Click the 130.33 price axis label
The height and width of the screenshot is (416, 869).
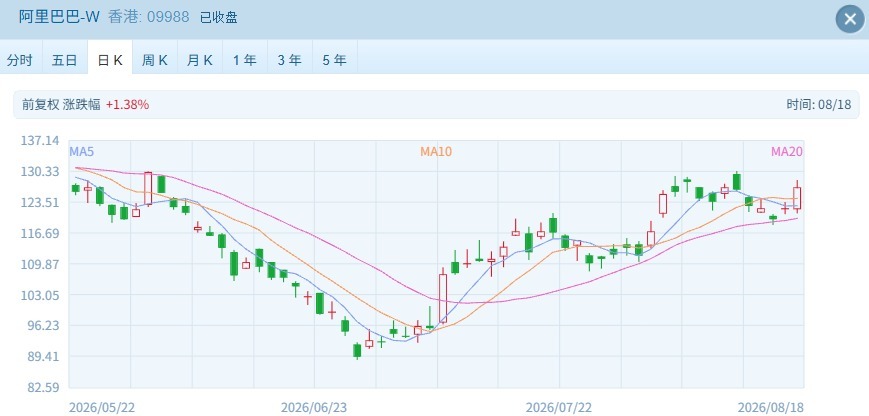point(39,172)
